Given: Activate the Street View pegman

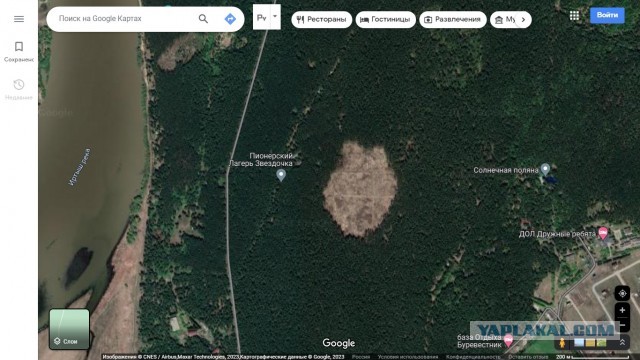Looking at the screenshot, I should 562,343.
